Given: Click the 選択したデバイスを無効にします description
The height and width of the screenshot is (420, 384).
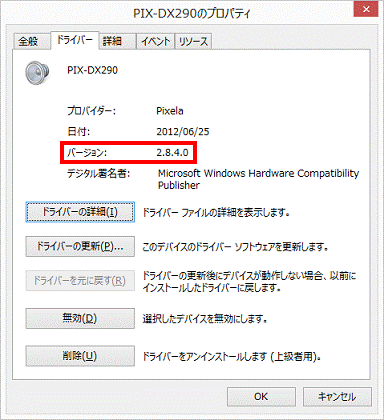Looking at the screenshot, I should tap(205, 319).
